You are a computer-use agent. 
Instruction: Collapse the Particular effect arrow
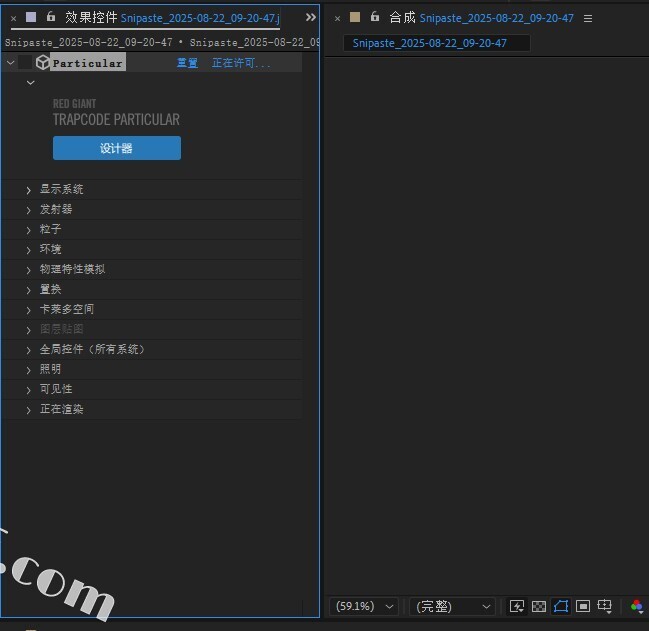(x=11, y=63)
